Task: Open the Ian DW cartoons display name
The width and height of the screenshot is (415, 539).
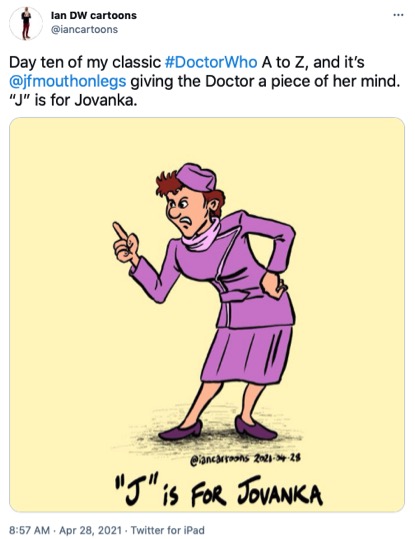Action: tap(94, 15)
